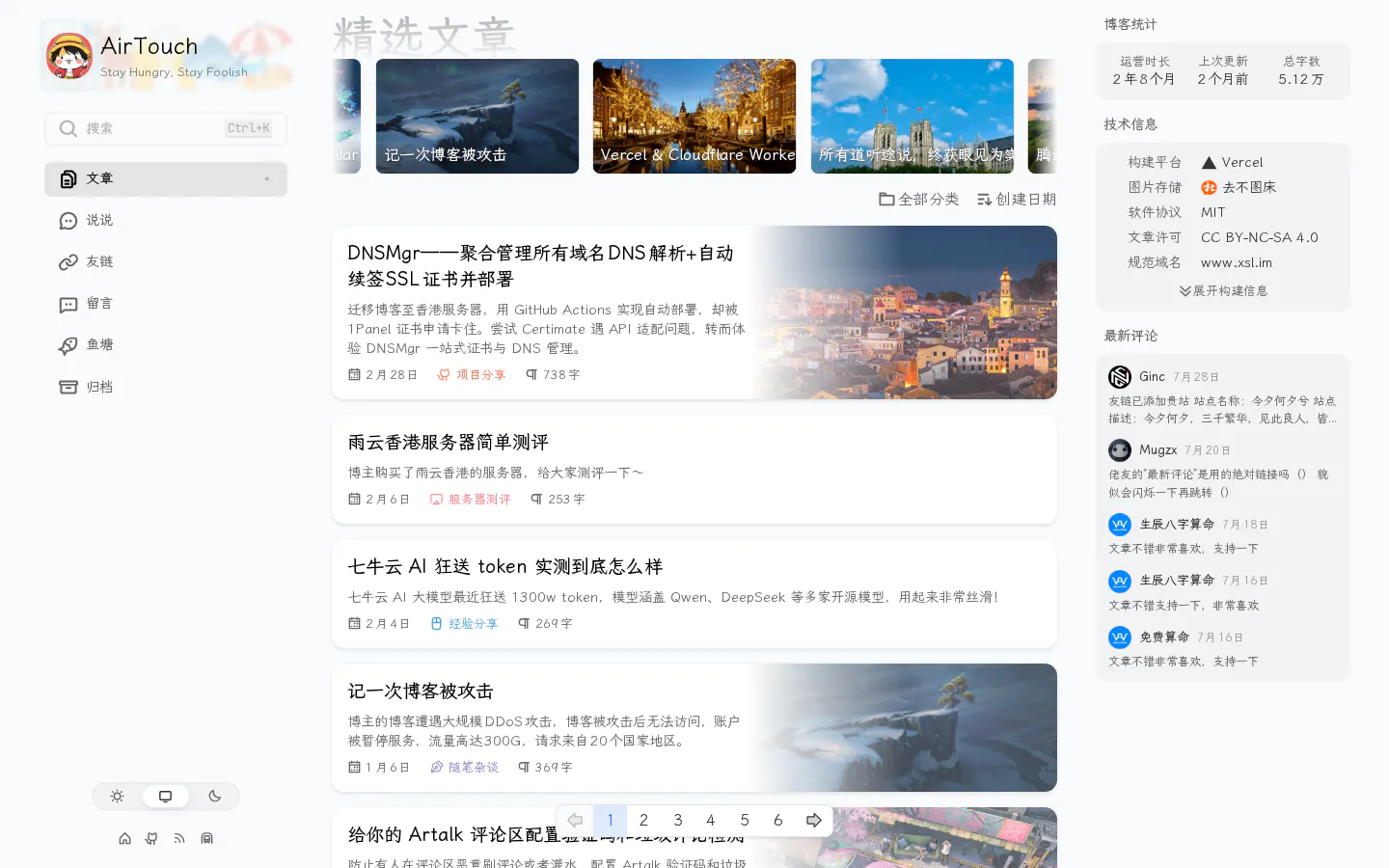Screen dimensions: 1389x868
Task: Open 鱼塘 in the sidebar menu
Action: coord(166,345)
